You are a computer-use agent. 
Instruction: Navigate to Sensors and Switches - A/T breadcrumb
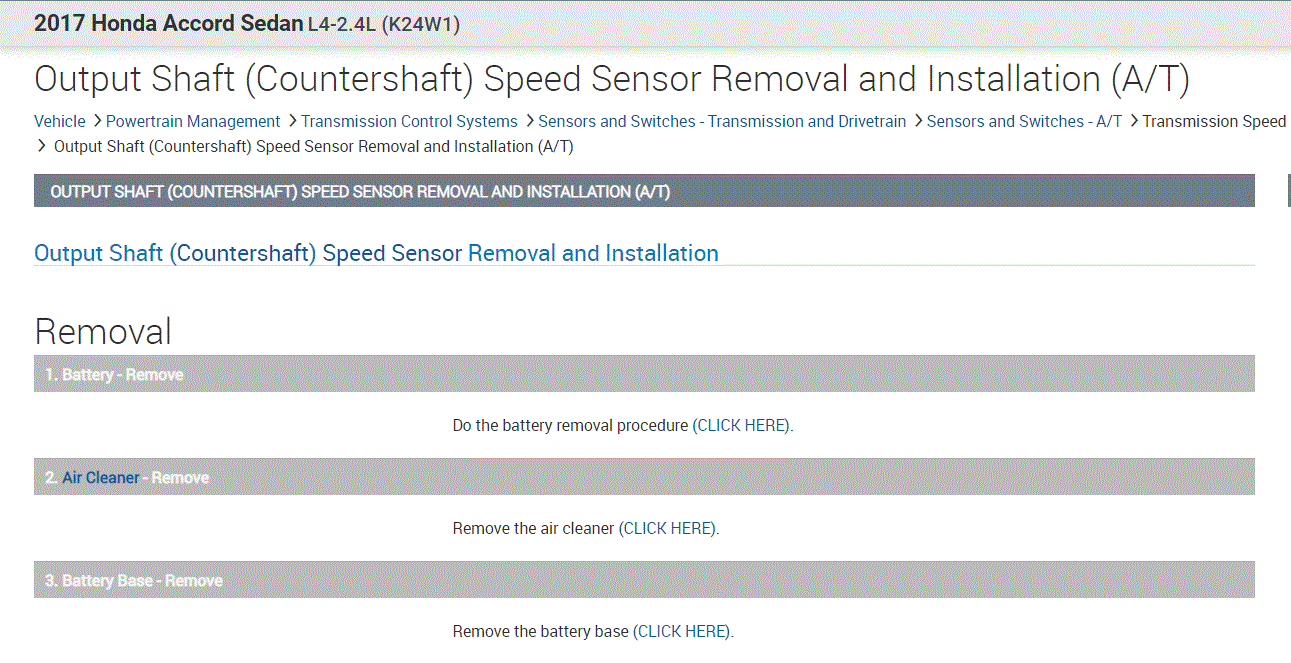tap(1024, 121)
